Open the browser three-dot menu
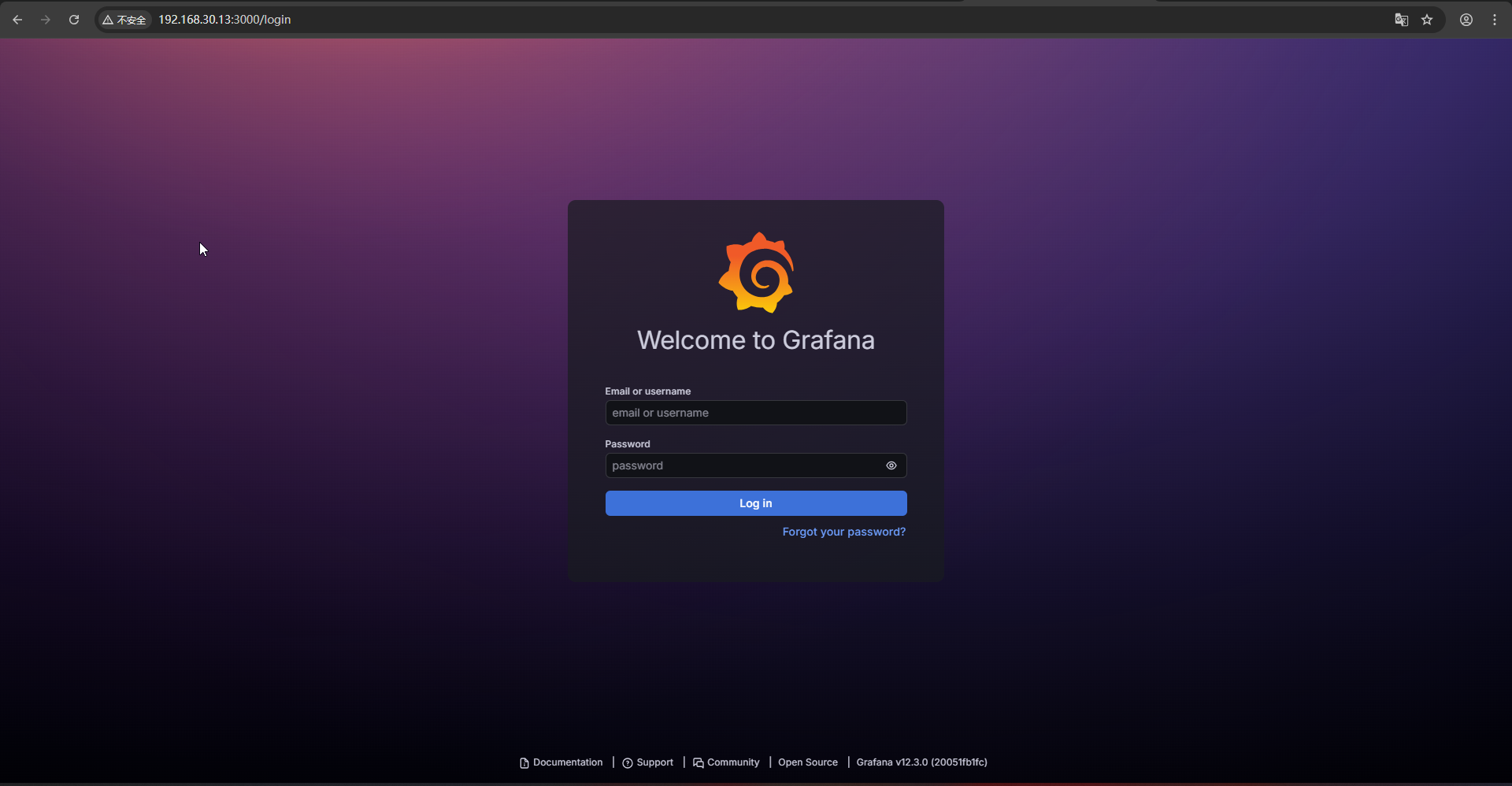Image resolution: width=1512 pixels, height=786 pixels. pos(1495,20)
